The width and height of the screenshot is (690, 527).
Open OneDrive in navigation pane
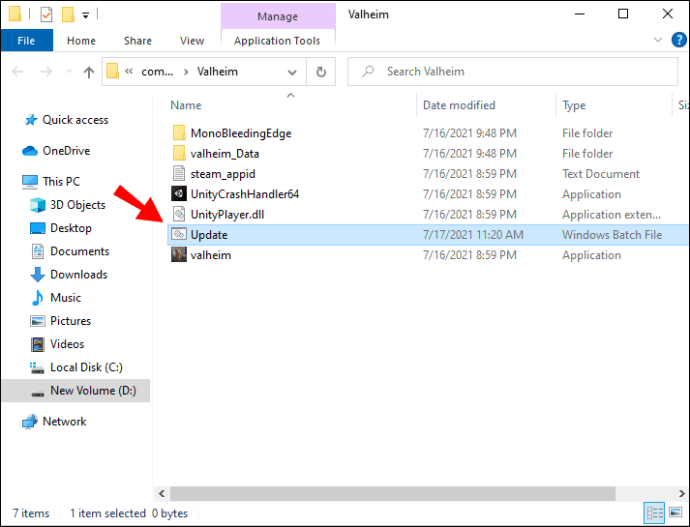click(66, 151)
